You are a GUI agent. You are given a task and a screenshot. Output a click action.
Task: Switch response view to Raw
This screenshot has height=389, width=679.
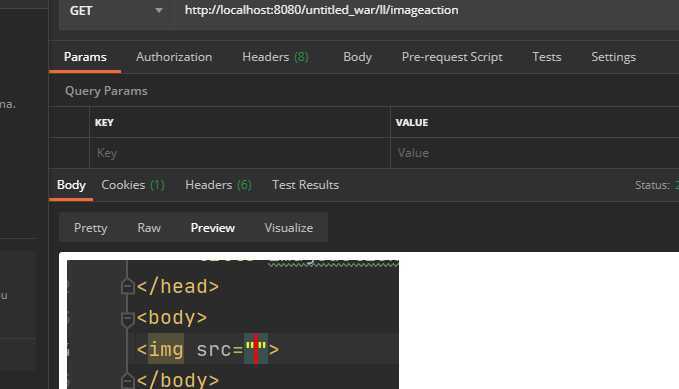149,227
